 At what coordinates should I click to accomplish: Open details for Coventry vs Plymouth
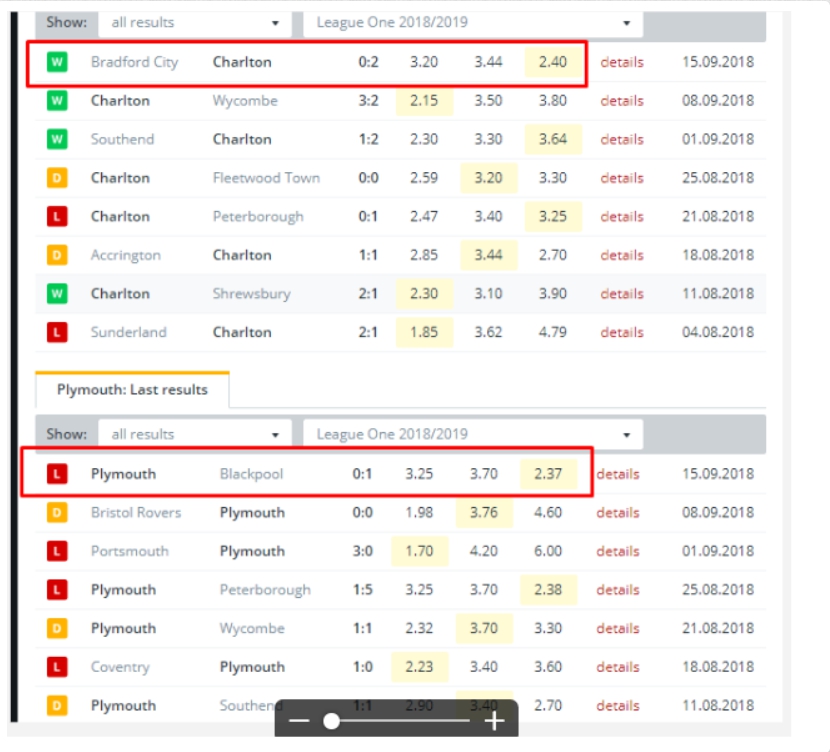click(618, 667)
